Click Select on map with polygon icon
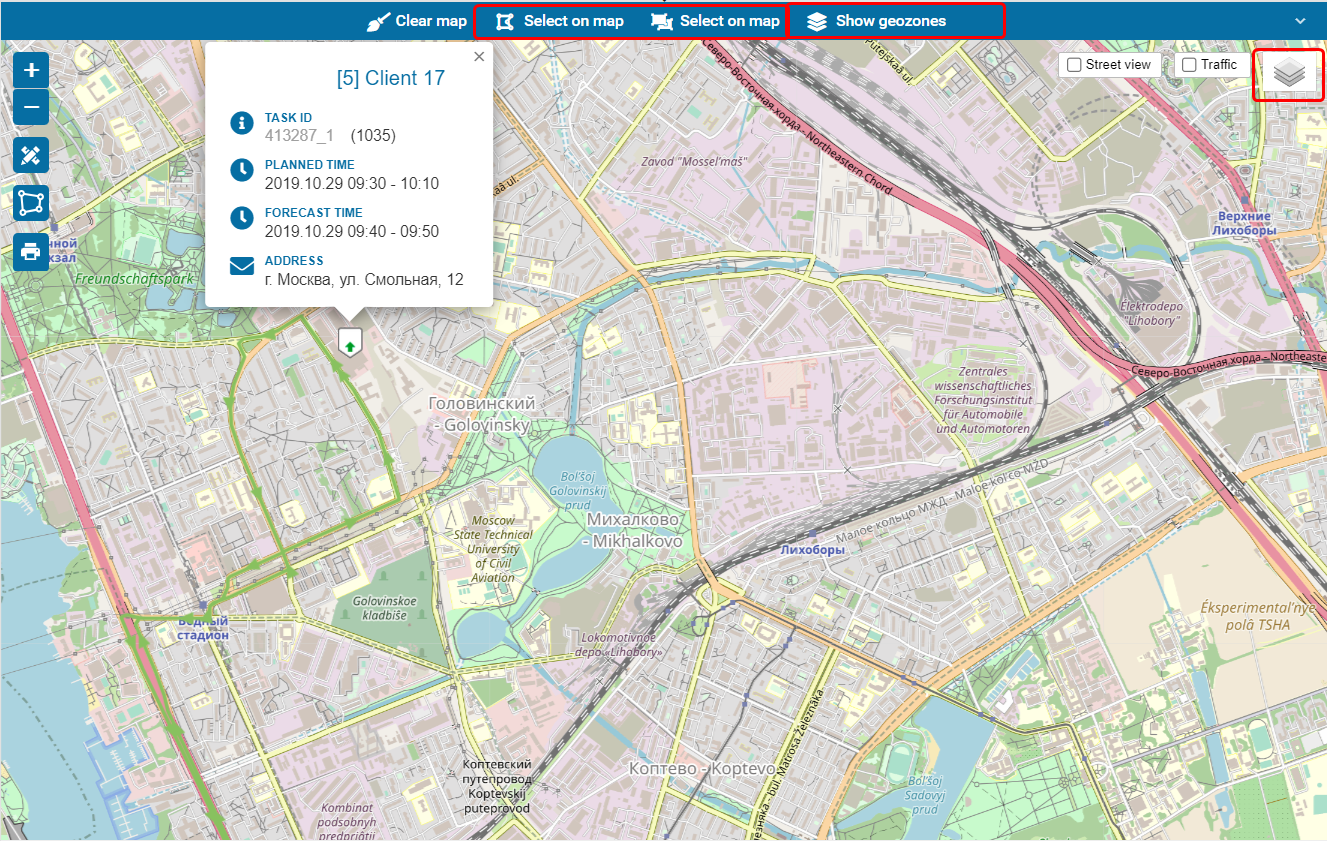Image resolution: width=1327 pixels, height=841 pixels. pos(560,21)
